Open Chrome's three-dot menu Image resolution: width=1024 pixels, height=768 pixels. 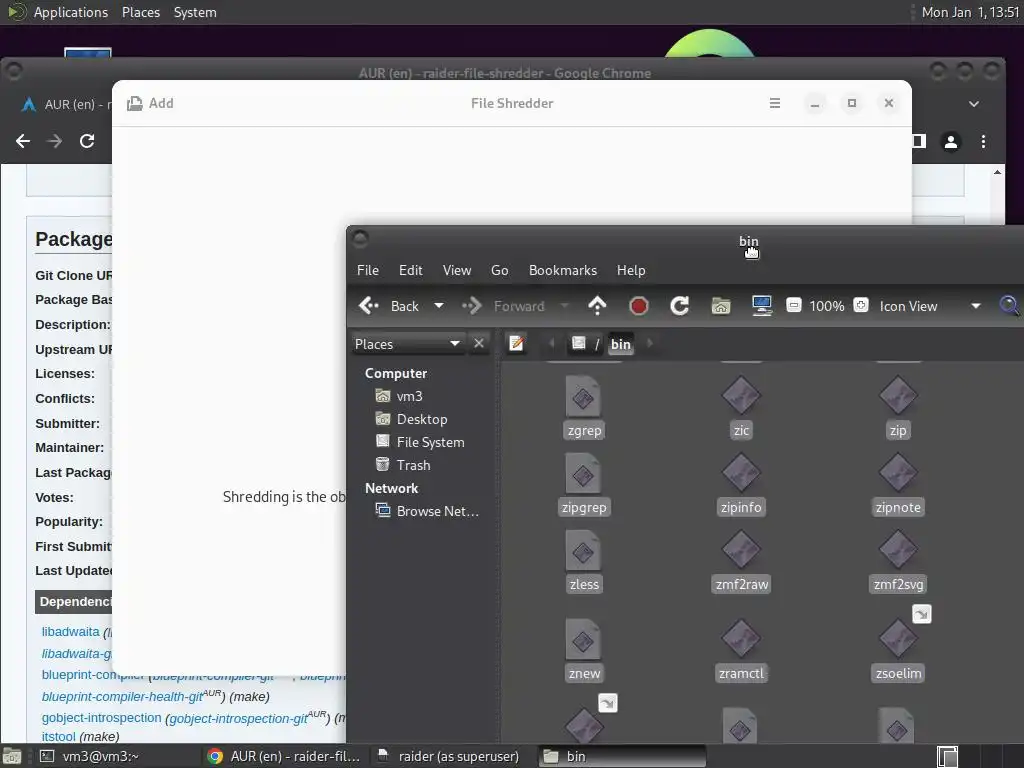(983, 141)
